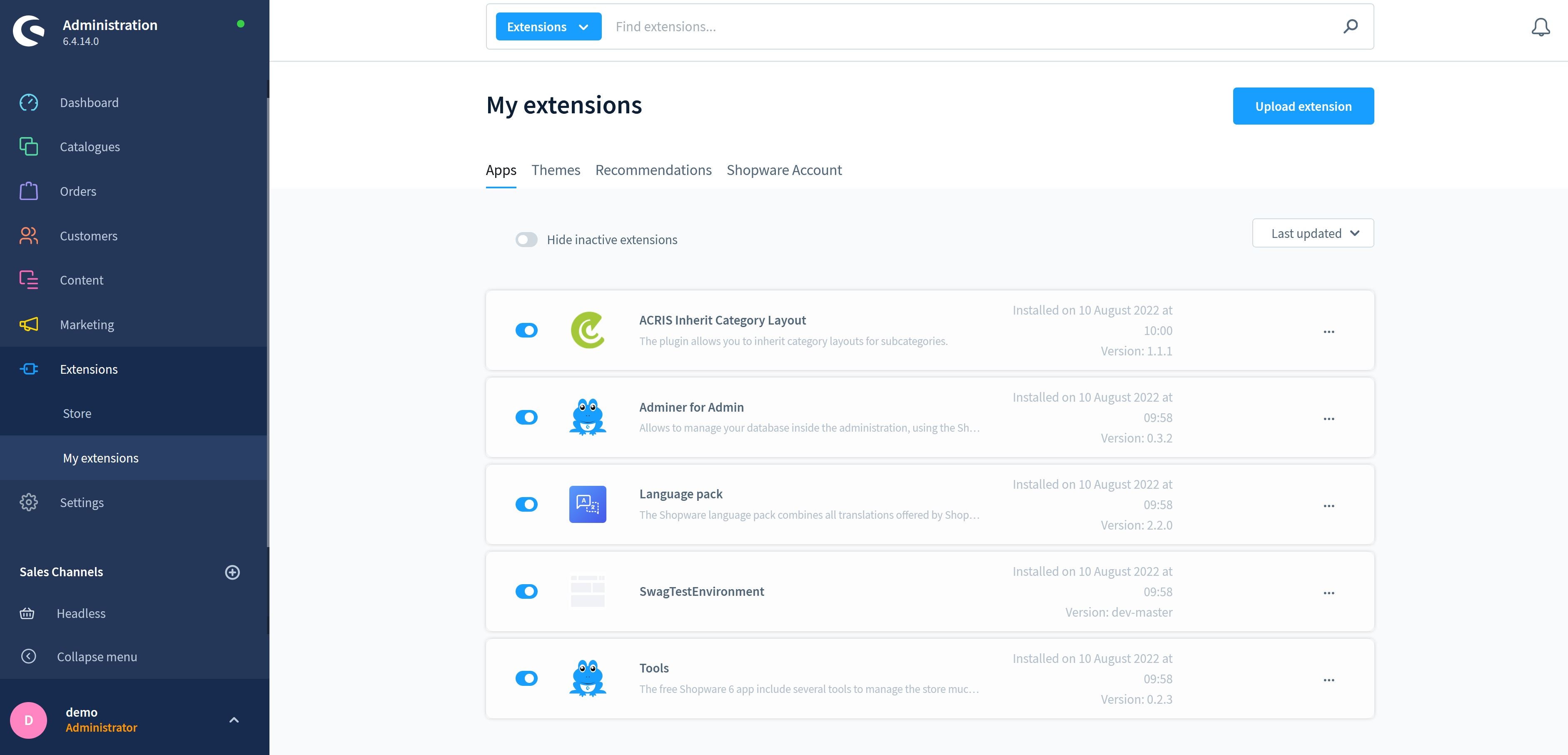Click the Settings icon in sidebar
The height and width of the screenshot is (755, 1568).
[x=28, y=502]
